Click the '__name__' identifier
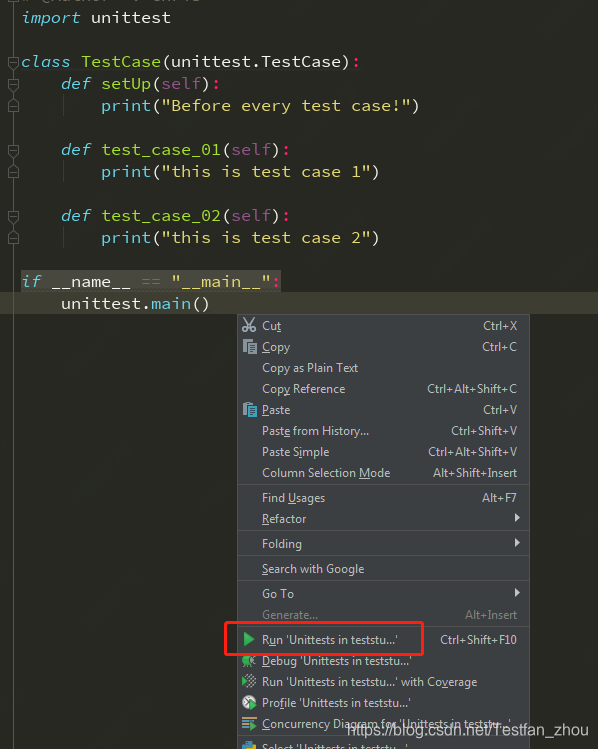The width and height of the screenshot is (598, 749). coord(91,282)
